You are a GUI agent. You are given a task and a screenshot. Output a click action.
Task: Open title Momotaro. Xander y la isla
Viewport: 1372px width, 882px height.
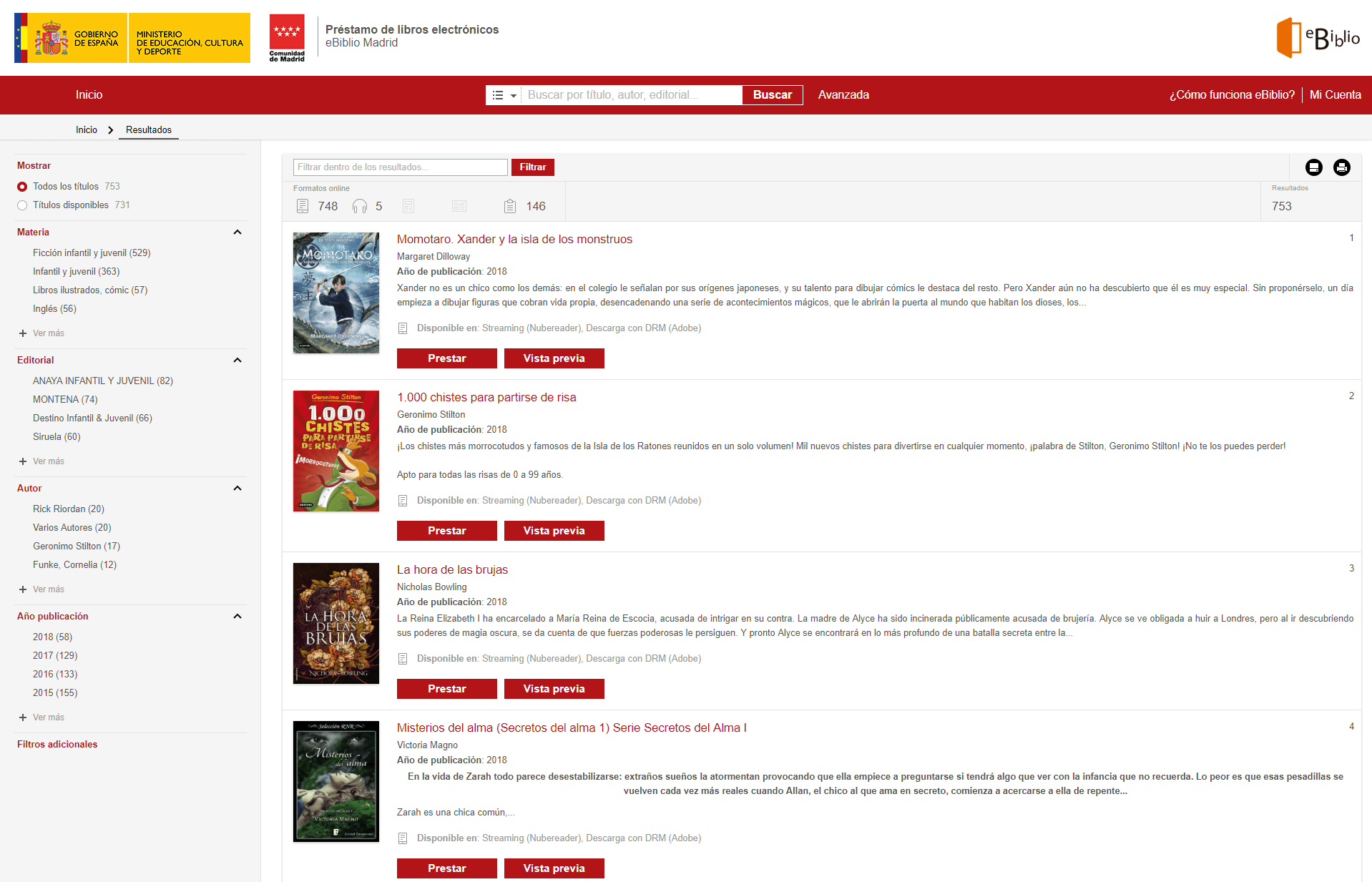[514, 239]
